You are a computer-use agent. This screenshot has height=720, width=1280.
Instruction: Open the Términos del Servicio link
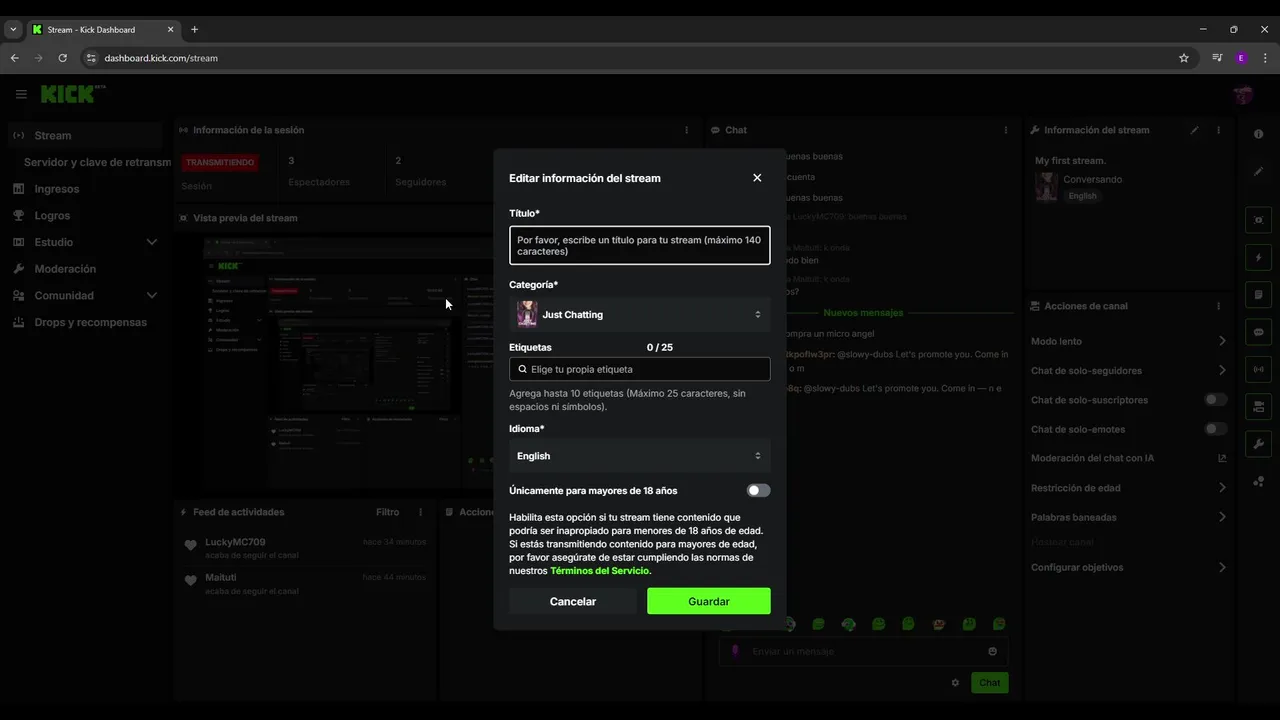[x=600, y=571]
